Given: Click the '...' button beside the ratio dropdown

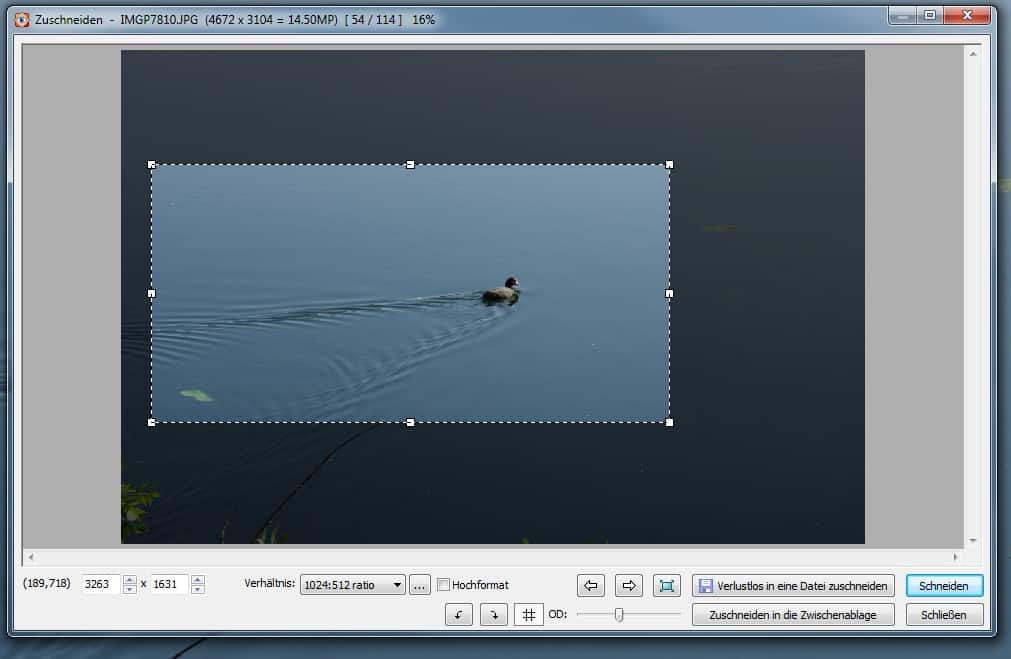Looking at the screenshot, I should [x=420, y=585].
